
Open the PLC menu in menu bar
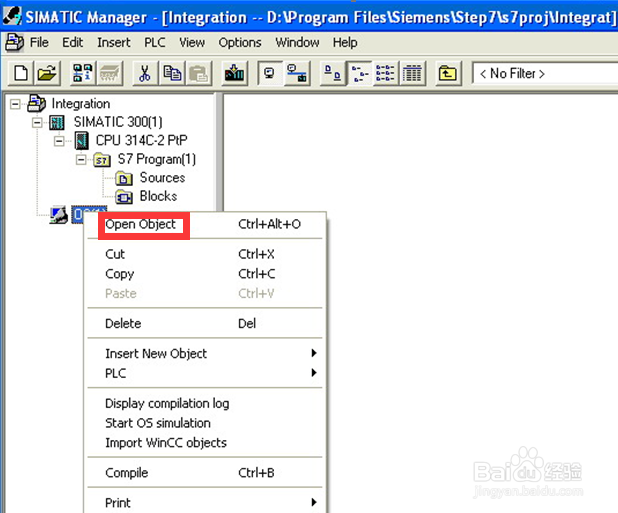154,42
